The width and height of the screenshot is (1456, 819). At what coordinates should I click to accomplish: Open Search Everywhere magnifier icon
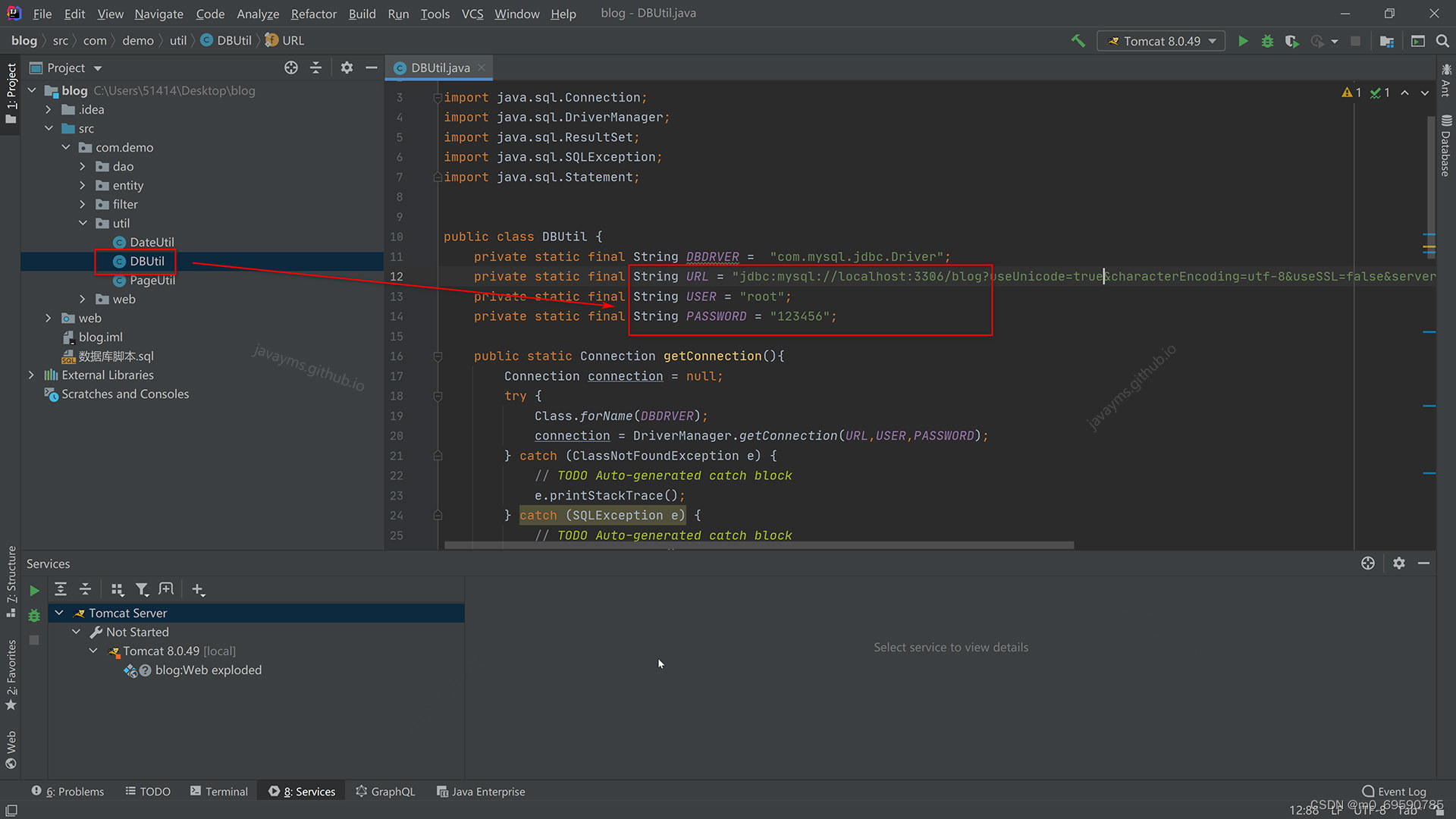pos(1442,41)
